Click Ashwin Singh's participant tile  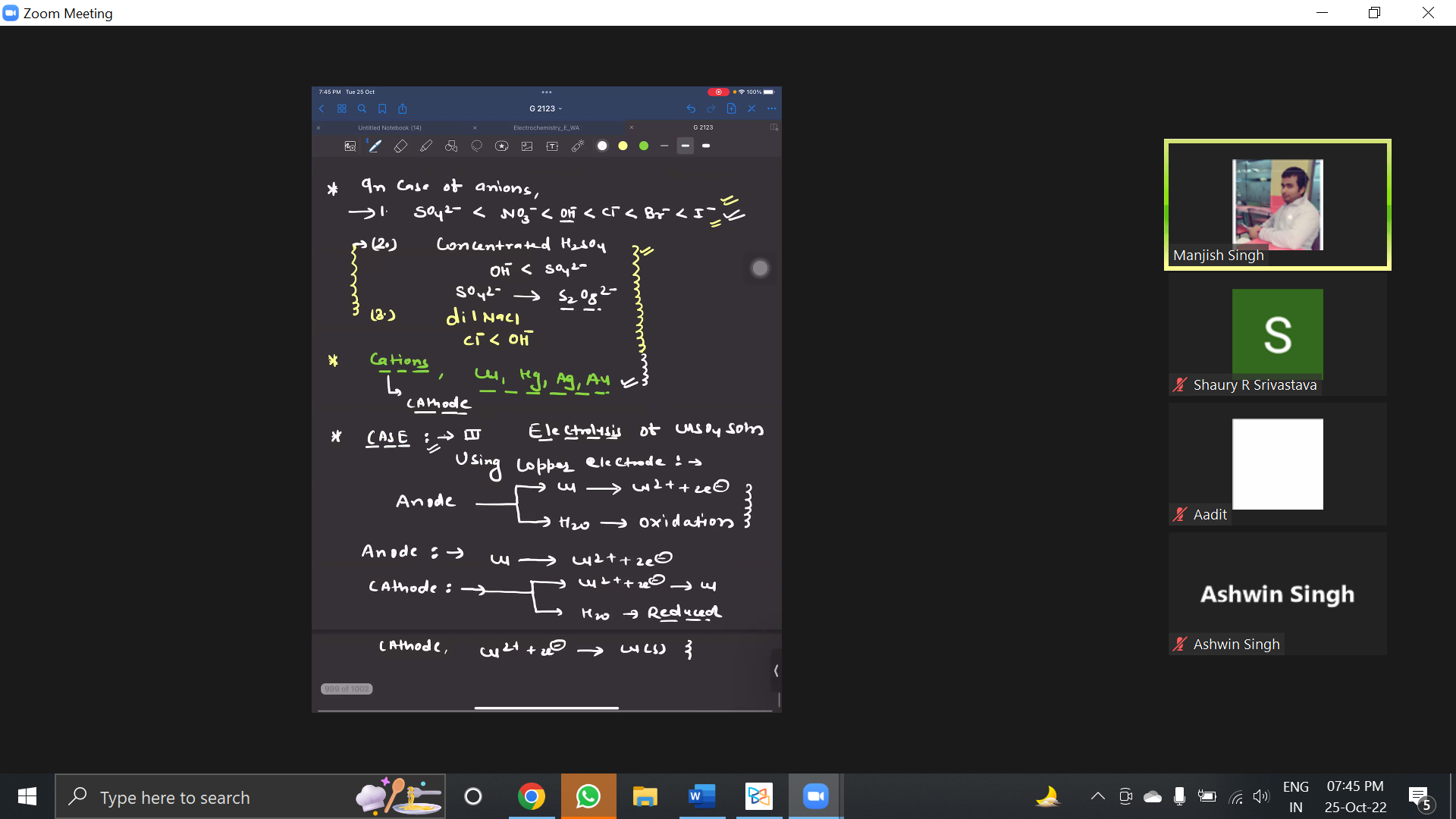[1278, 594]
